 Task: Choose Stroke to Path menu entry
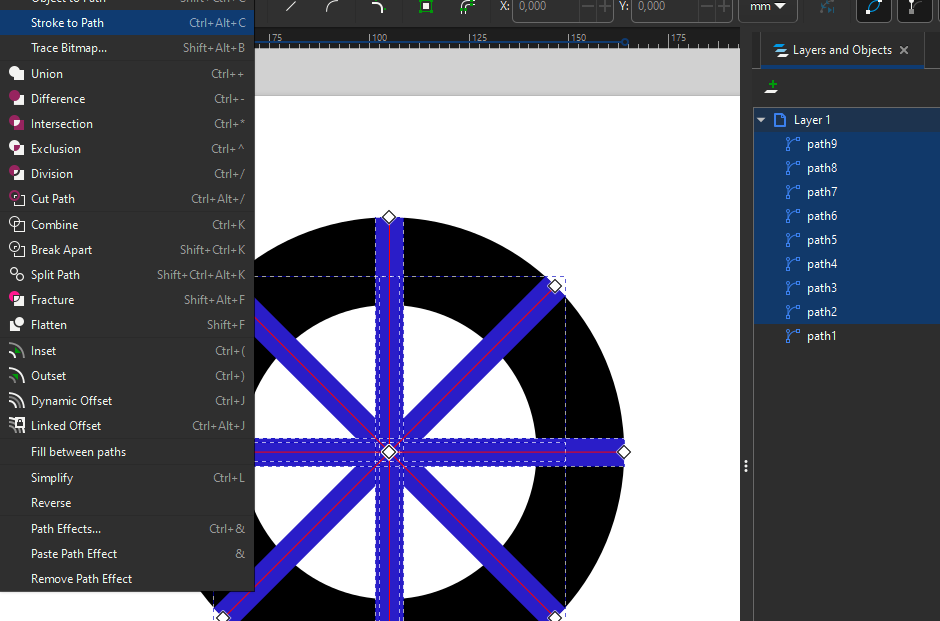pyautogui.click(x=127, y=23)
